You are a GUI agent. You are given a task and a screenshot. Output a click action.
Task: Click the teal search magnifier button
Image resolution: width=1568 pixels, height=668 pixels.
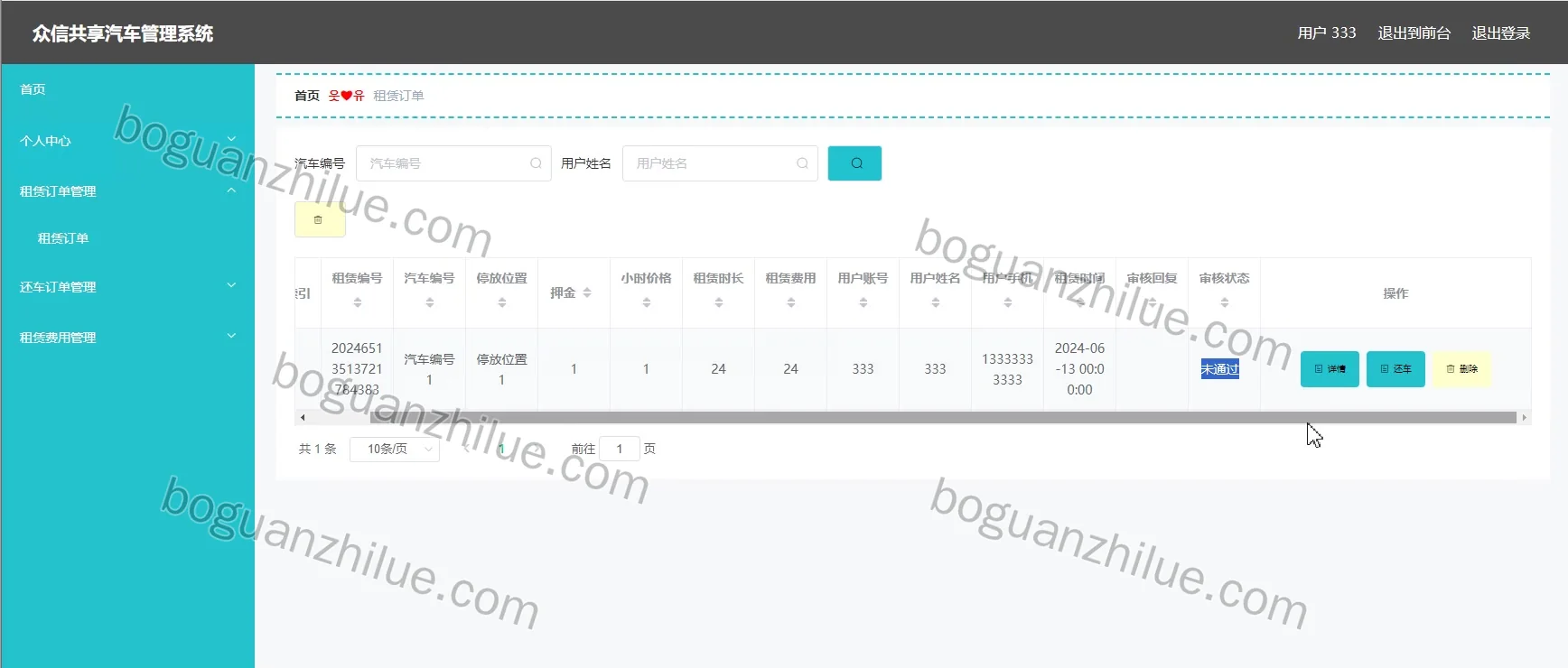(854, 163)
